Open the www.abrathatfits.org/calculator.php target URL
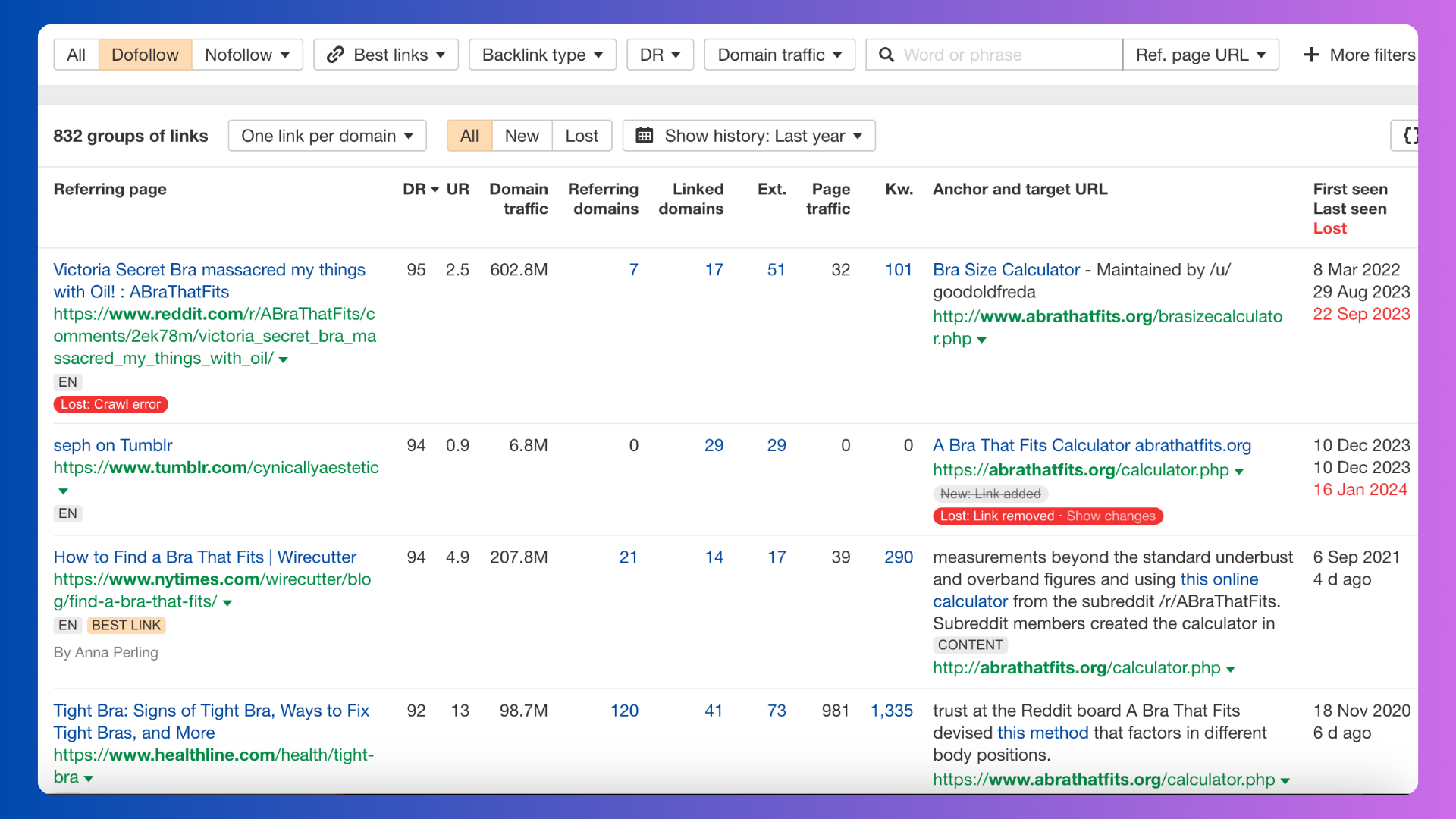This screenshot has width=1456, height=819. point(1104,780)
